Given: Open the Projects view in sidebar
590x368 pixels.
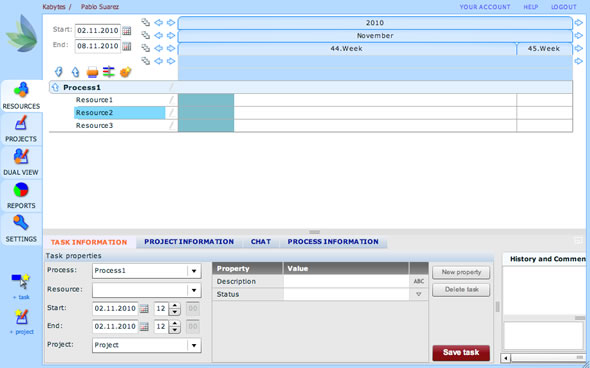Looking at the screenshot, I should click(x=21, y=129).
